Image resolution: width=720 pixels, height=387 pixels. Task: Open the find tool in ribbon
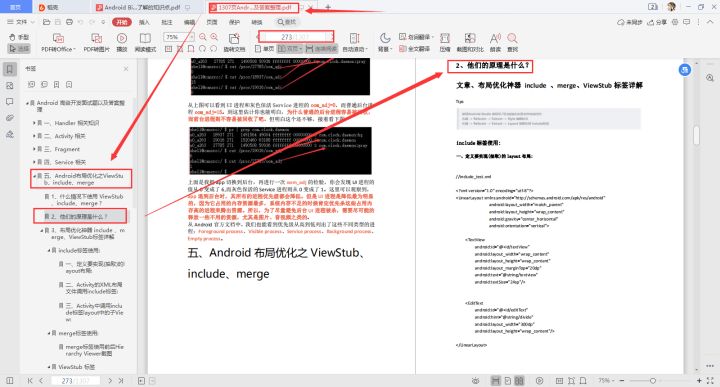pos(512,43)
